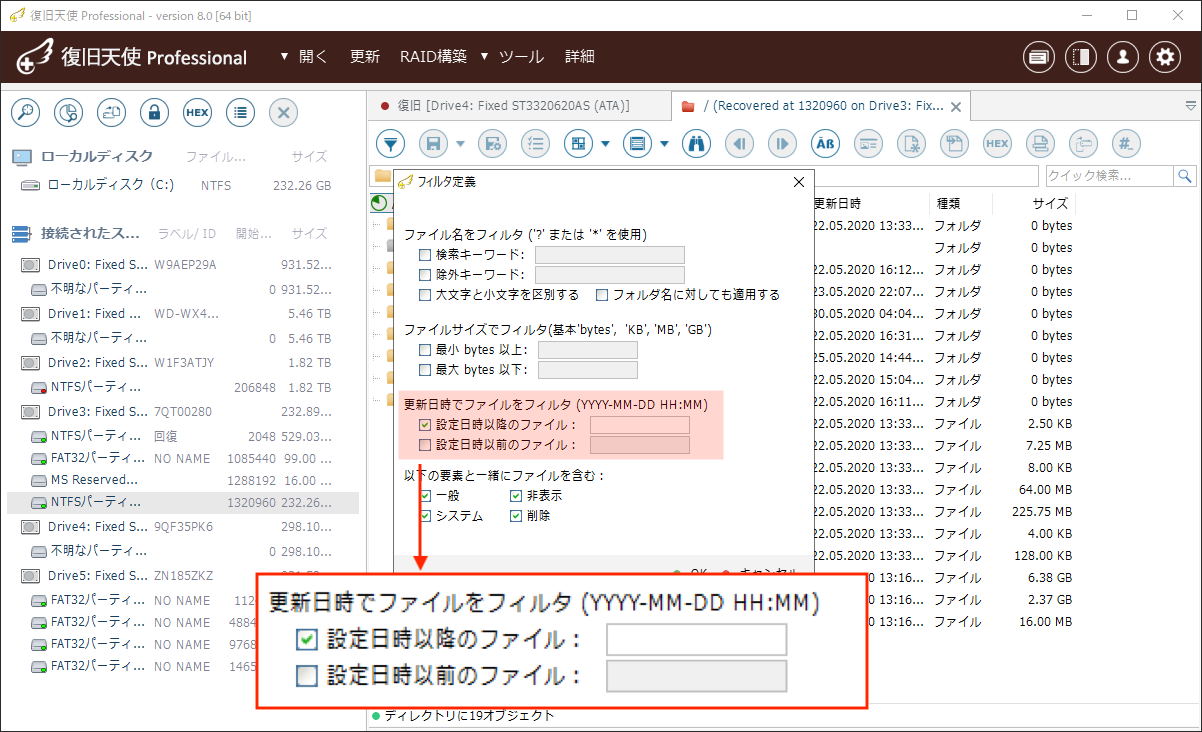Screen dimensions: 1202x732
Task: Open the 詳細 menu
Action: point(580,57)
